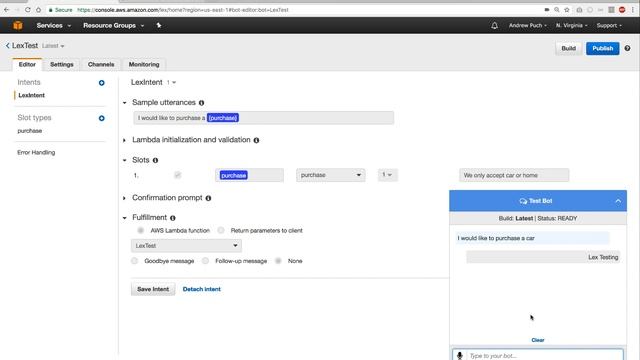
Task: Switch to the Editor tab
Action: [x=27, y=64]
